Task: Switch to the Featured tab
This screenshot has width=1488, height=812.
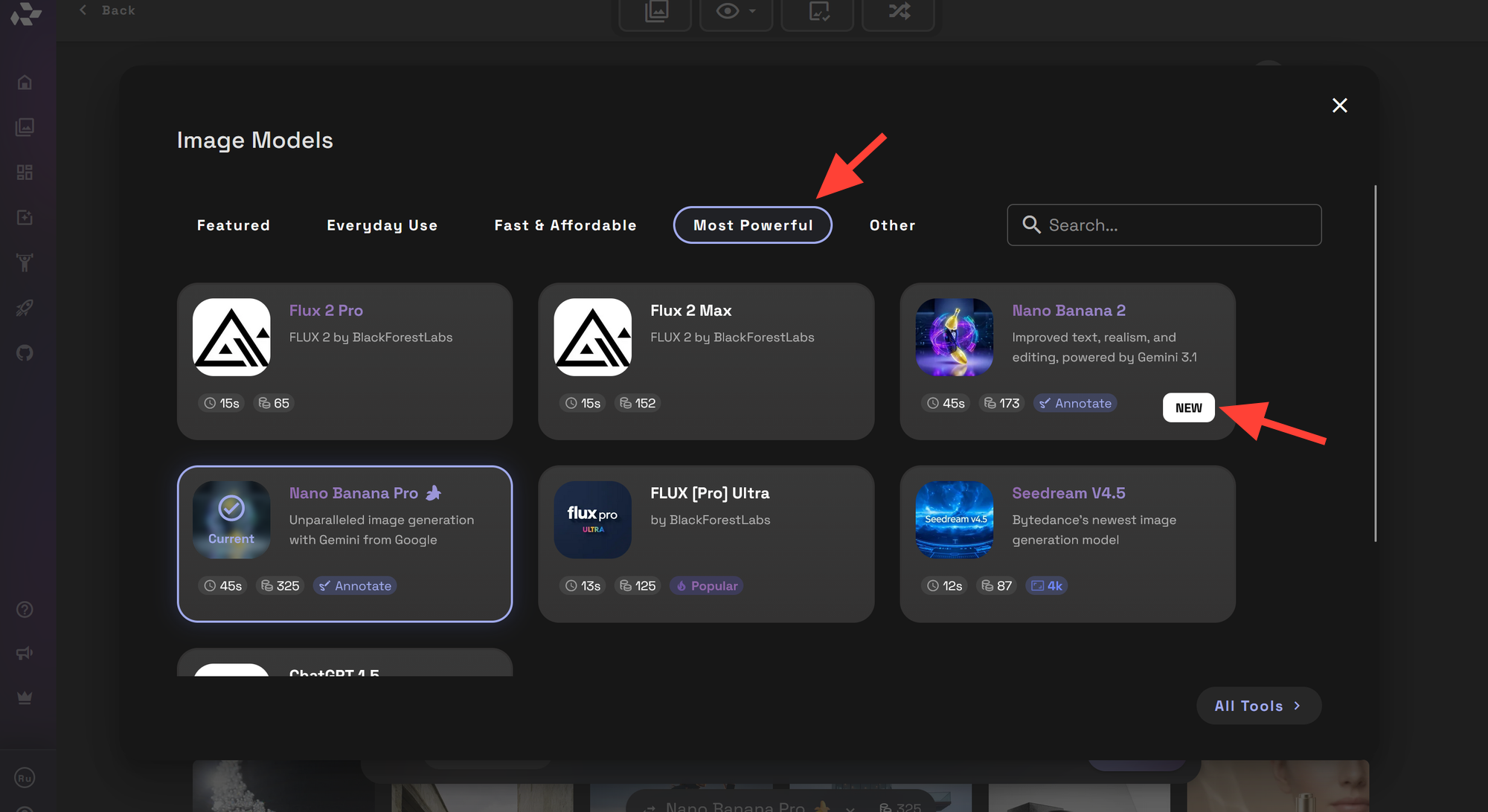Action: [x=233, y=225]
